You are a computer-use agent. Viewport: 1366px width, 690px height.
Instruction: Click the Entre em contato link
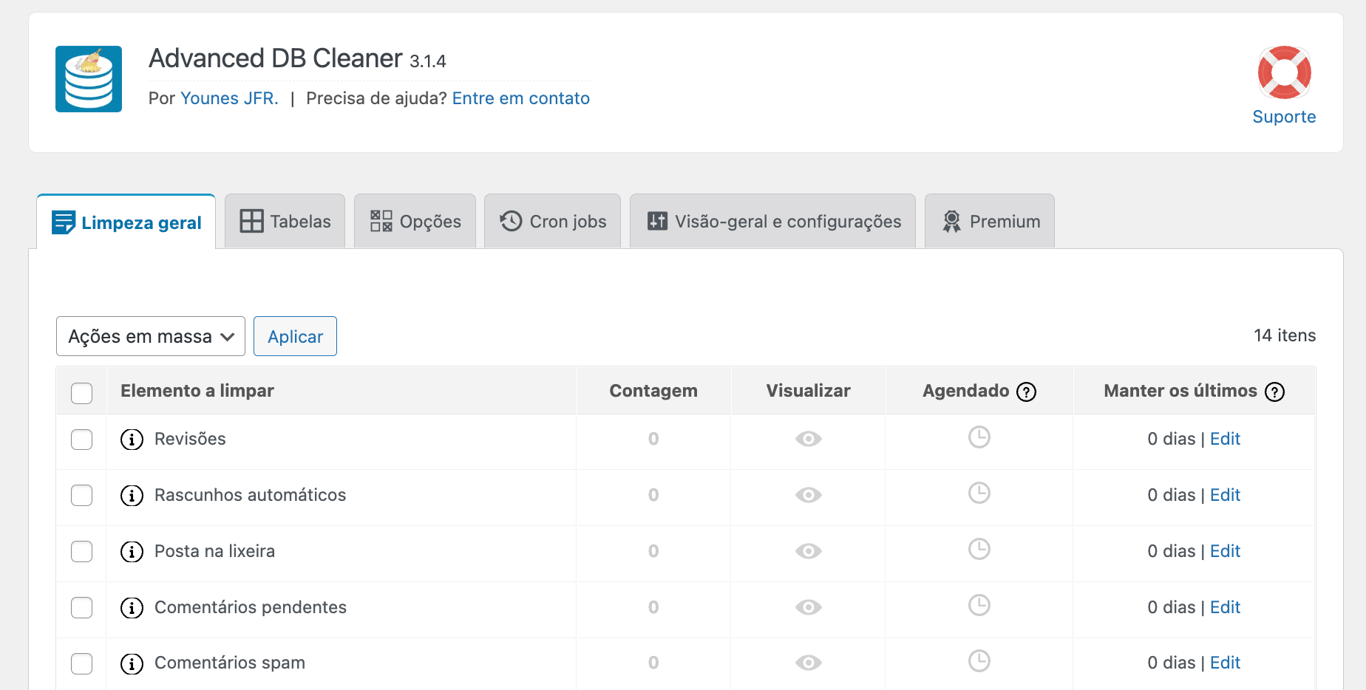(520, 98)
